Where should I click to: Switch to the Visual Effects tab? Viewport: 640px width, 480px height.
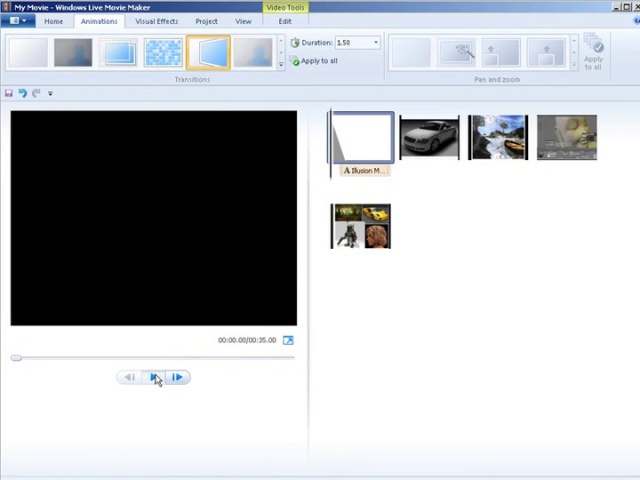coord(156,21)
